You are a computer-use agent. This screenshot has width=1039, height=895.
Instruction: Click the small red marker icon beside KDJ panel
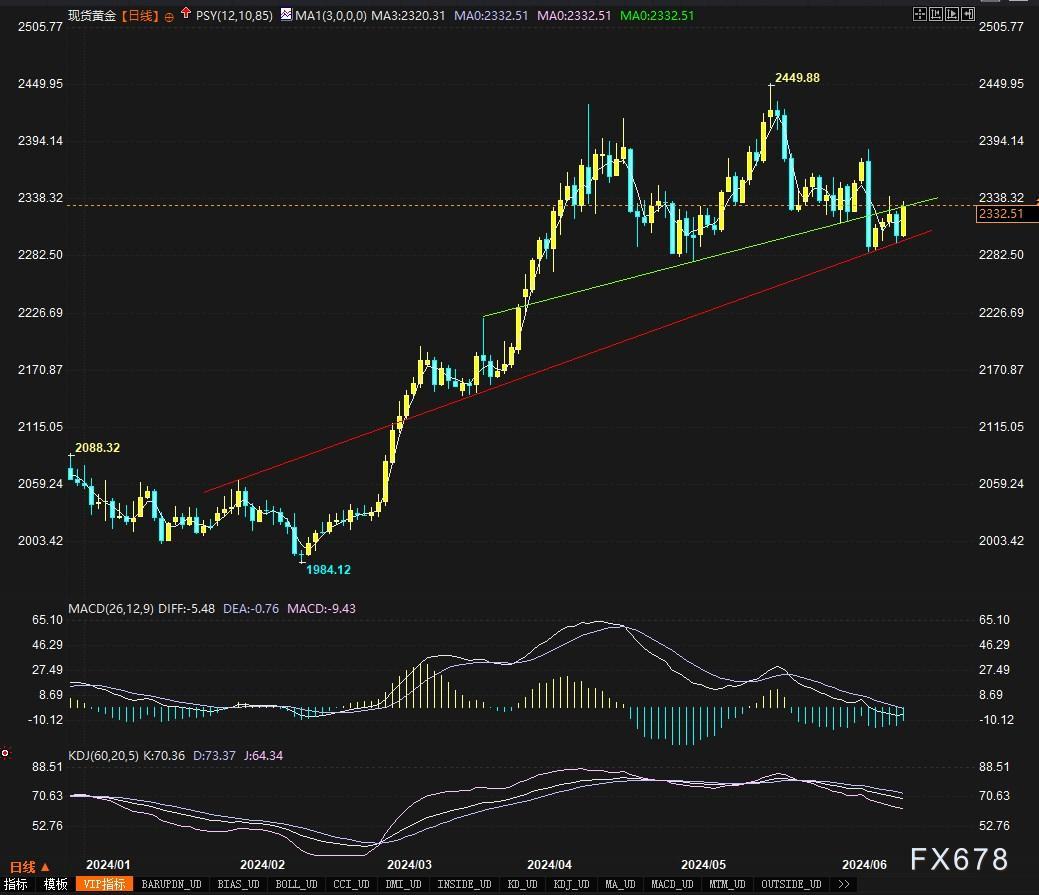pyautogui.click(x=6, y=752)
